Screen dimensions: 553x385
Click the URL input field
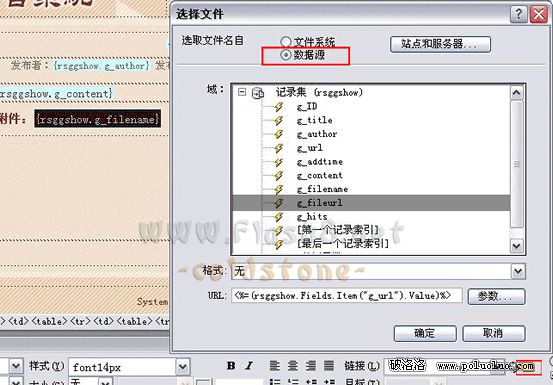(x=346, y=295)
